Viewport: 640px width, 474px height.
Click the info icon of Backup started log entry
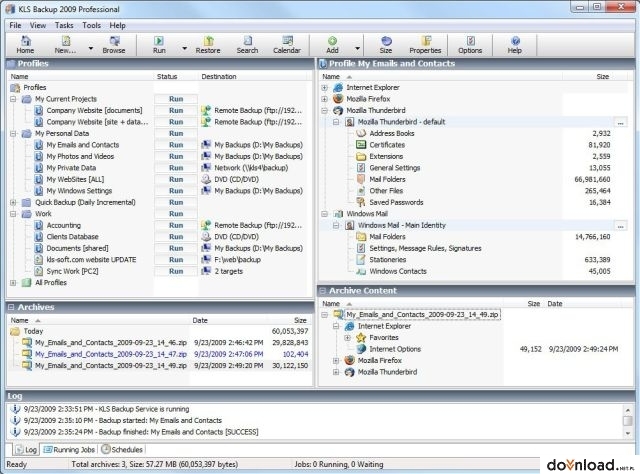pyautogui.click(x=16, y=421)
